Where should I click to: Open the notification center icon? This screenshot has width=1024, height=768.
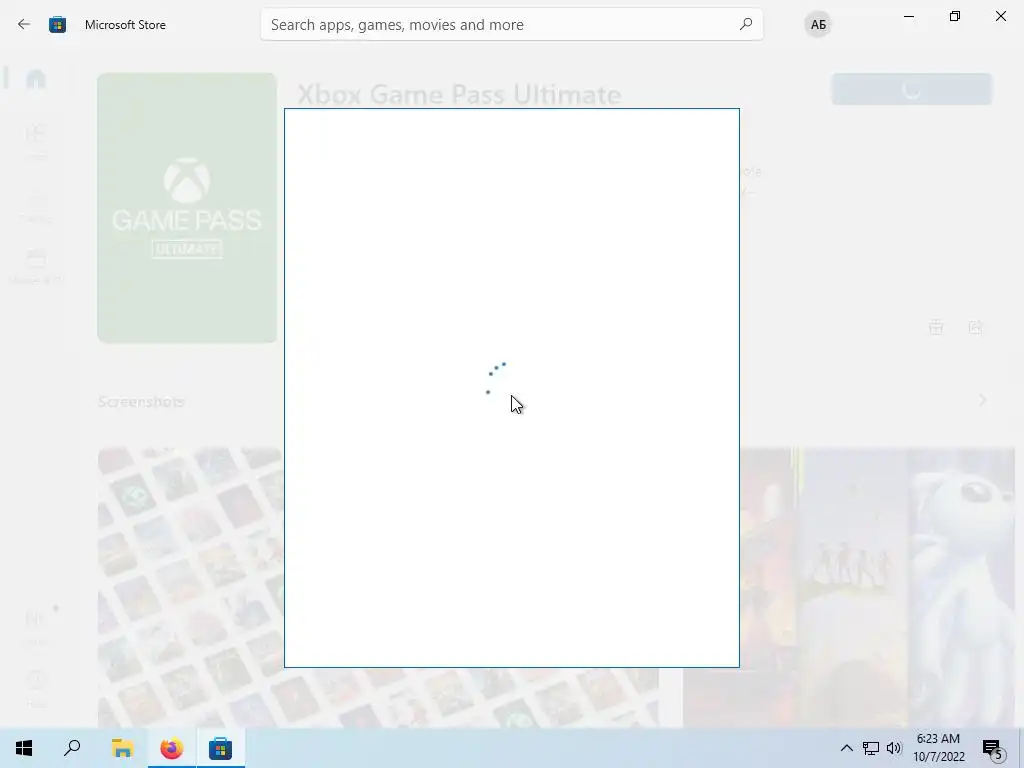[x=993, y=748]
